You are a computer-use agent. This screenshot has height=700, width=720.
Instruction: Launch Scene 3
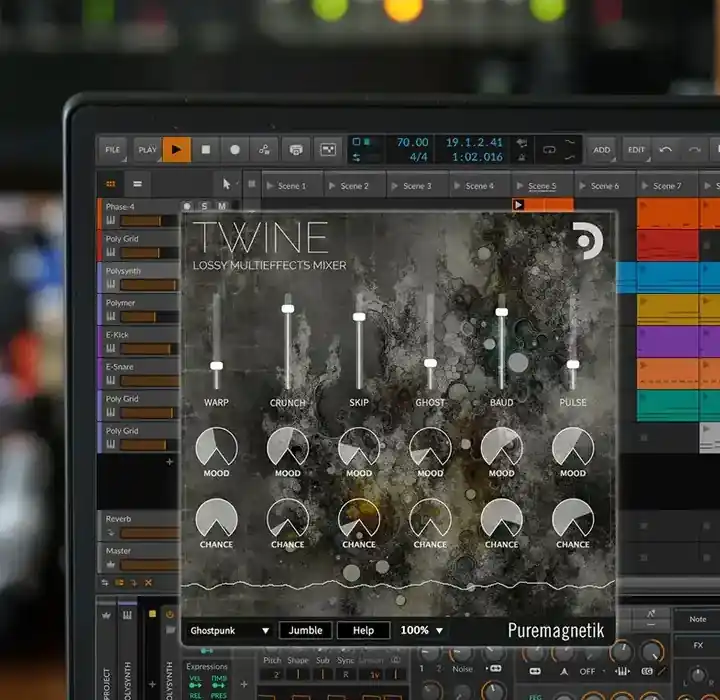[417, 186]
